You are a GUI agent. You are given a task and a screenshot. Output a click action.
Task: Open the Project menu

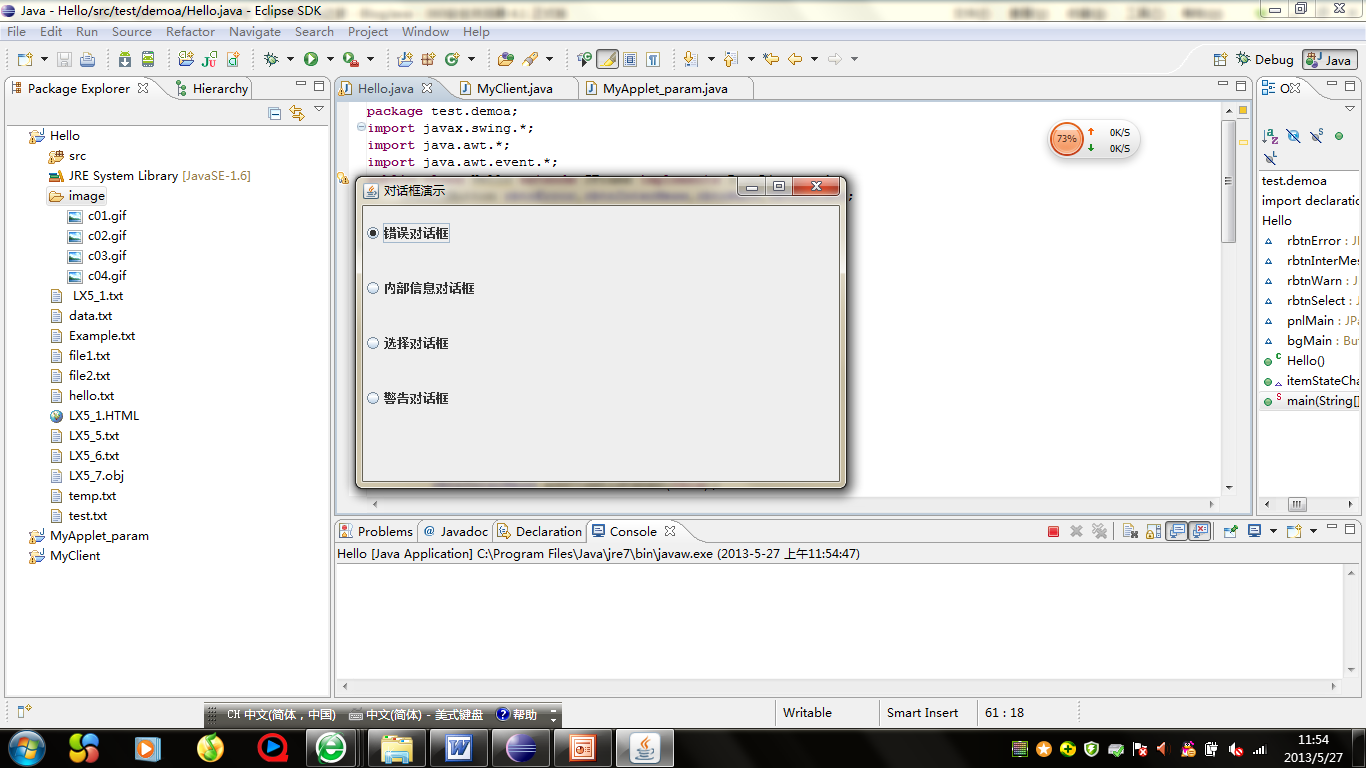coord(368,32)
